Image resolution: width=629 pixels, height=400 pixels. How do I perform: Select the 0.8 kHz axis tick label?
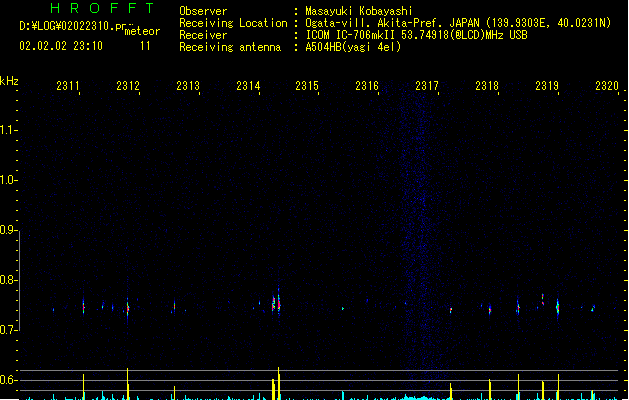(8, 280)
